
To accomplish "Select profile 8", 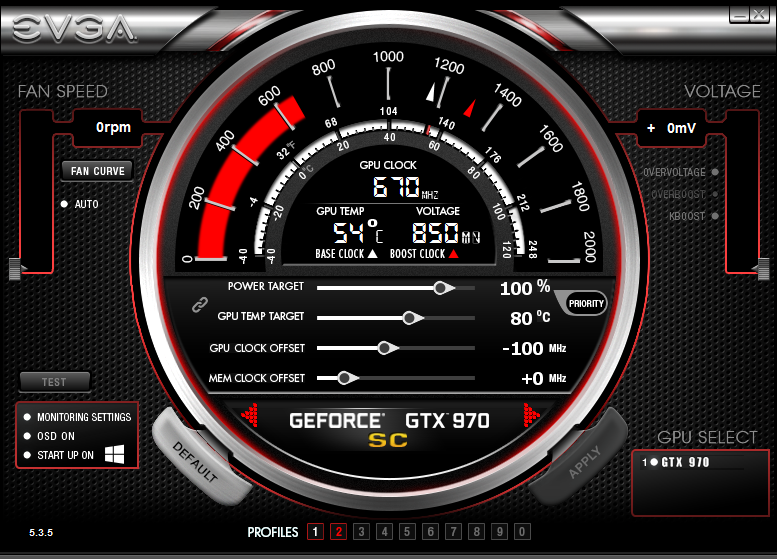I will click(x=476, y=532).
